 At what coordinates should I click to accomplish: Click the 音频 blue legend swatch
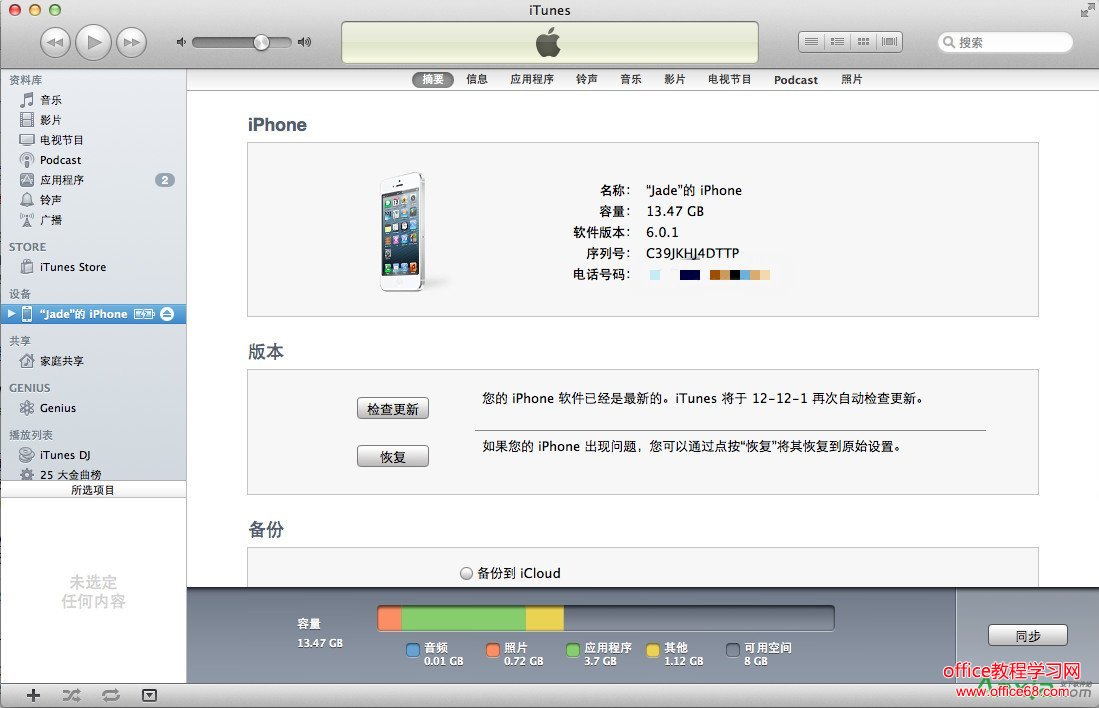click(x=413, y=650)
